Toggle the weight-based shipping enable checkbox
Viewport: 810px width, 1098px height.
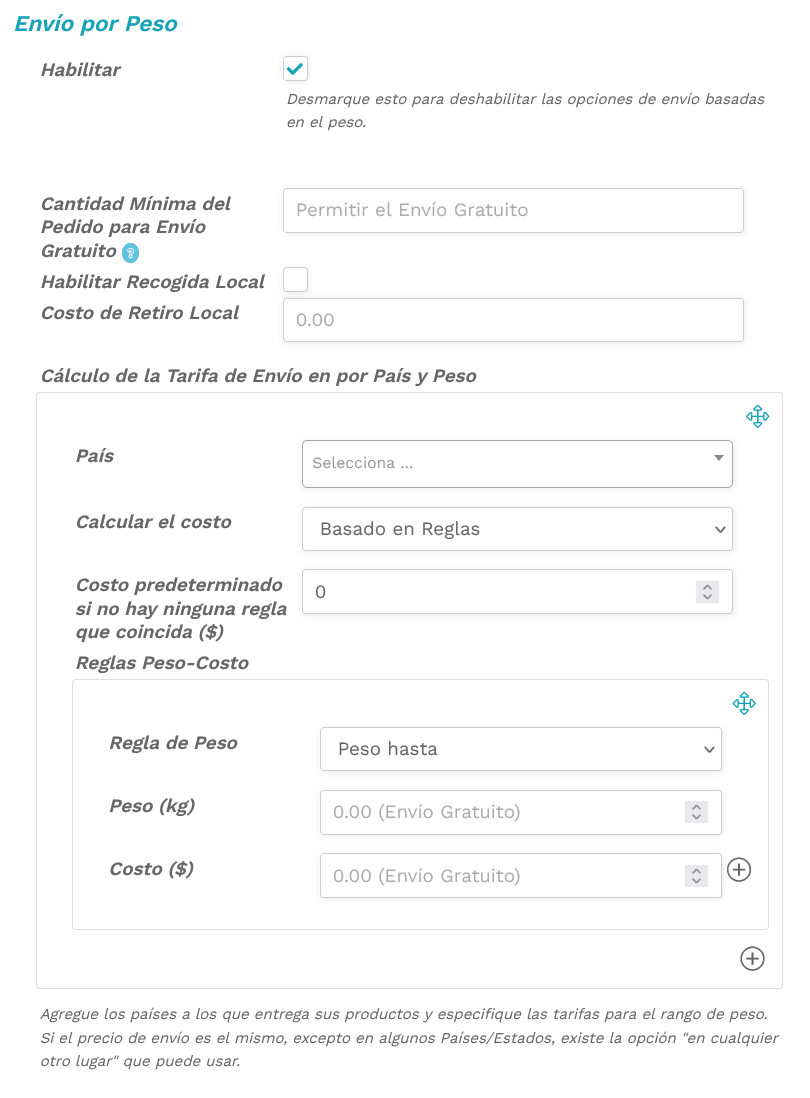click(x=296, y=69)
